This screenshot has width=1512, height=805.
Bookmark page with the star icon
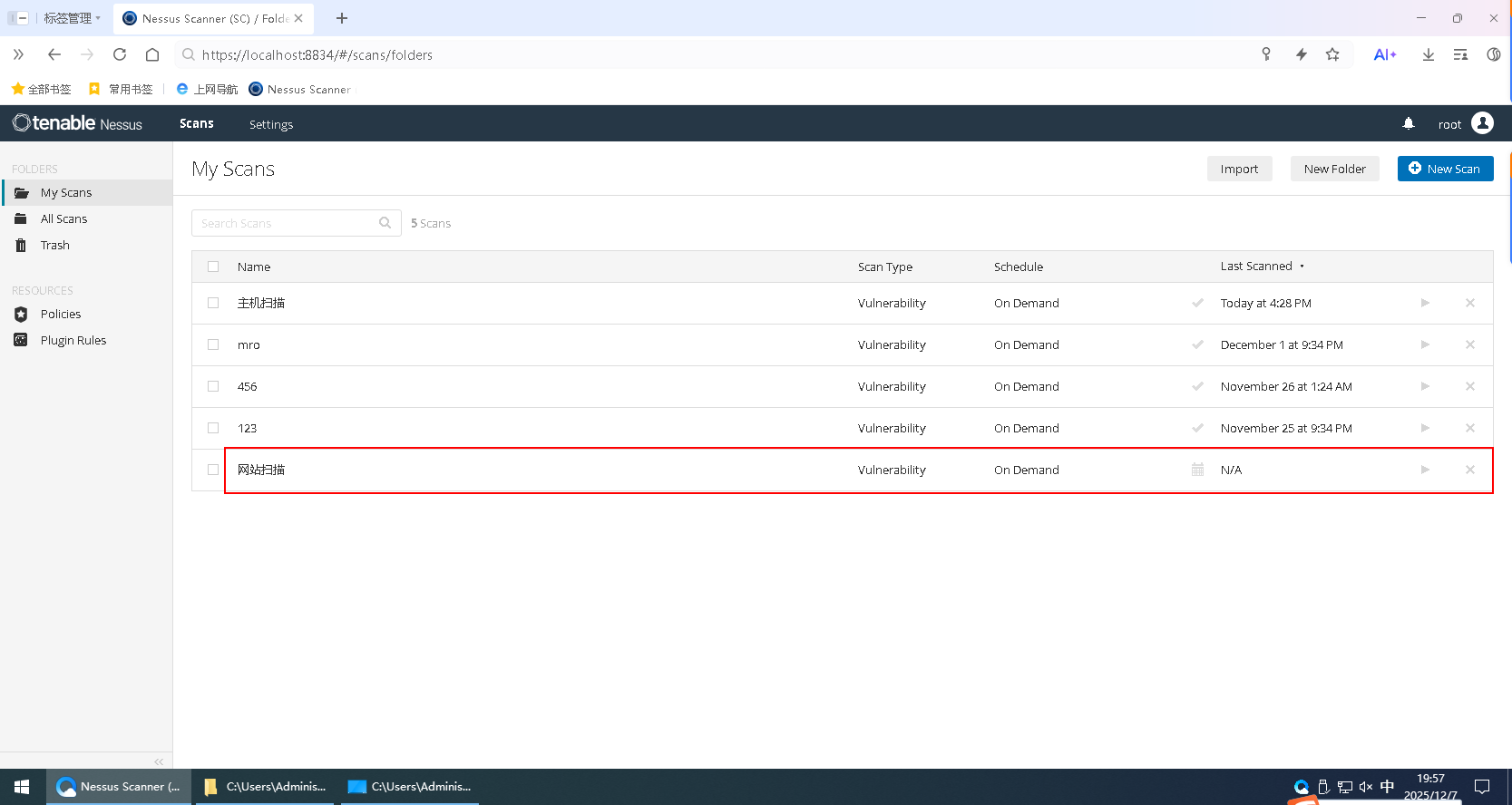(1332, 54)
